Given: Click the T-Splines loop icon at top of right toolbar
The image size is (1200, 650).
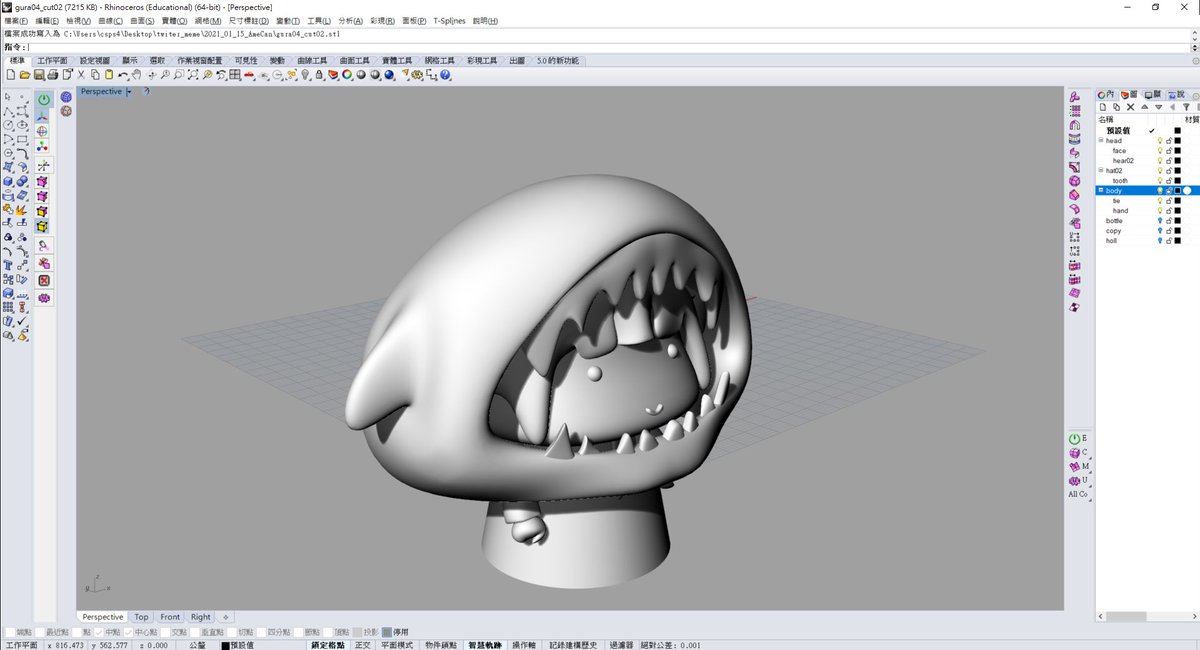Looking at the screenshot, I should click(x=1075, y=97).
